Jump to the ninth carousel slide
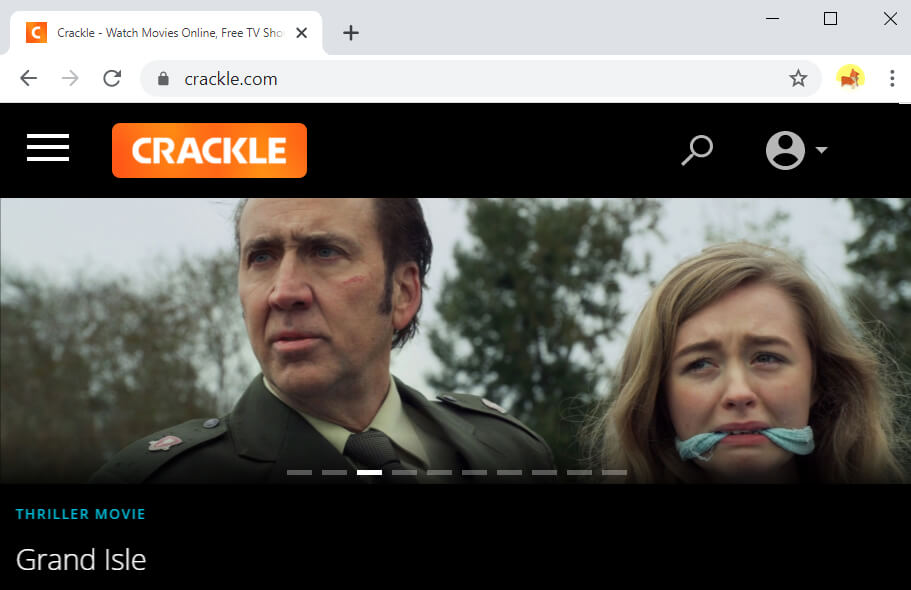This screenshot has width=911, height=590. (579, 473)
